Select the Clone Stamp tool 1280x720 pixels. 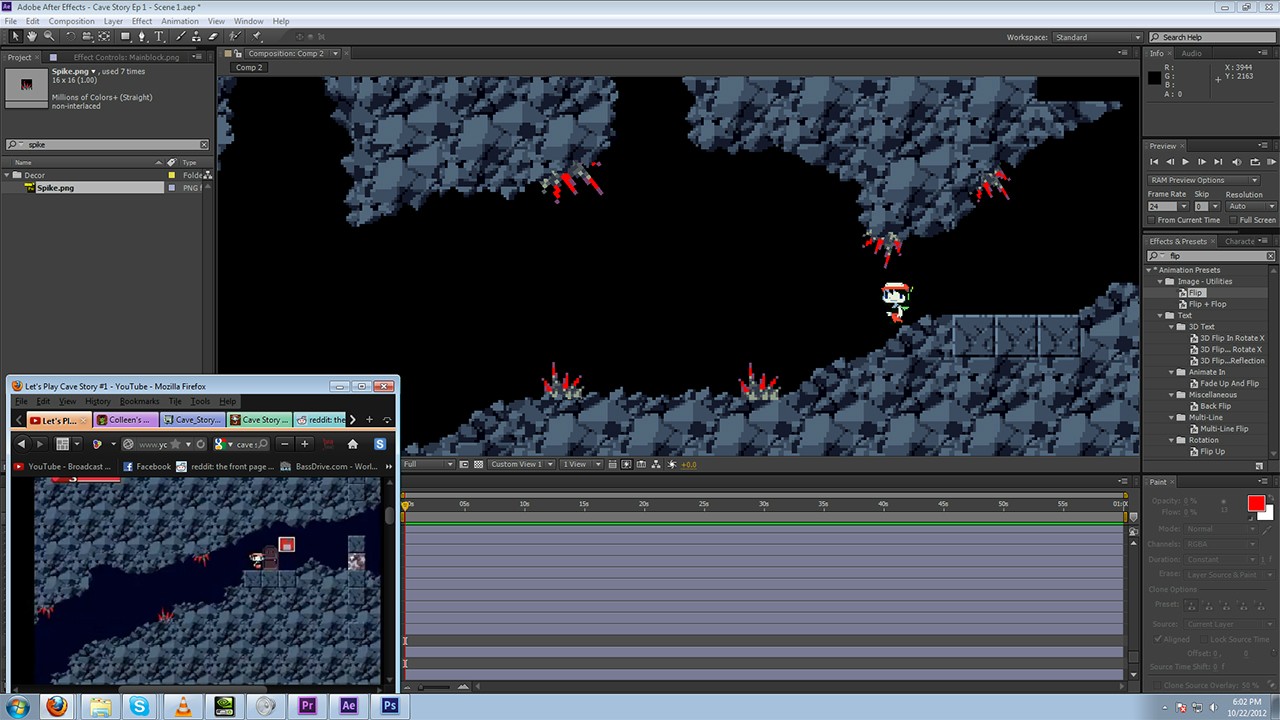pyautogui.click(x=196, y=36)
